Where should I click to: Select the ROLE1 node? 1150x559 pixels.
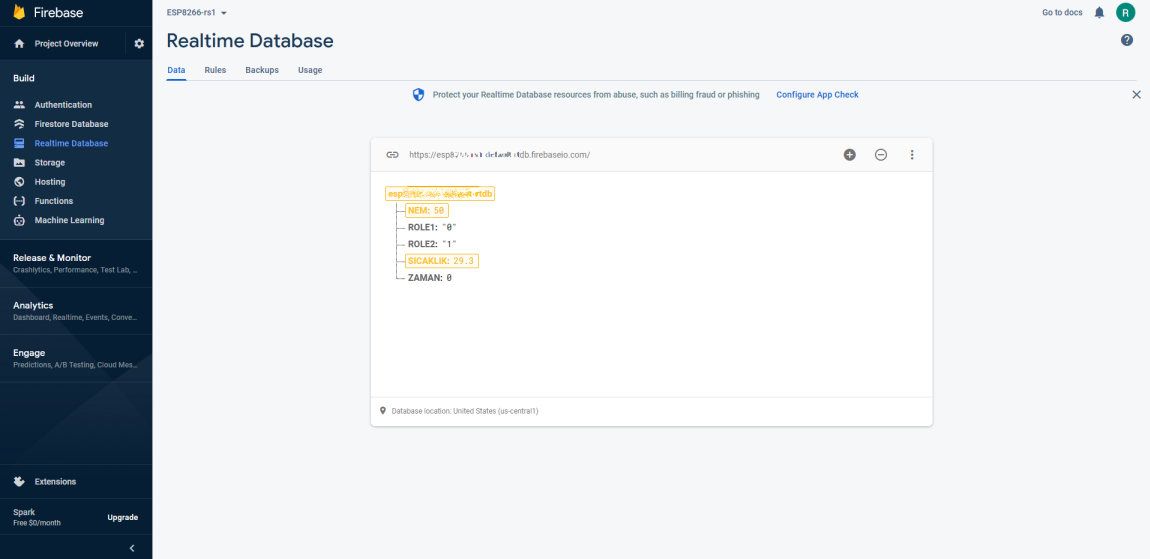[x=432, y=227]
